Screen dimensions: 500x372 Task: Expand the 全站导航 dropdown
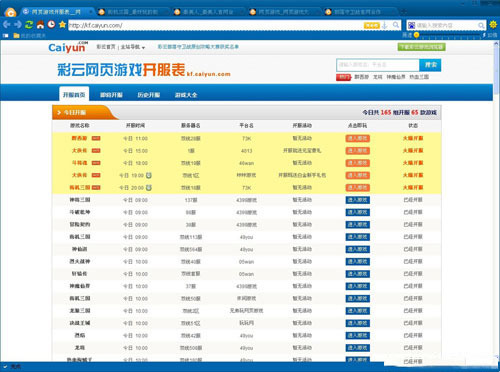133,47
